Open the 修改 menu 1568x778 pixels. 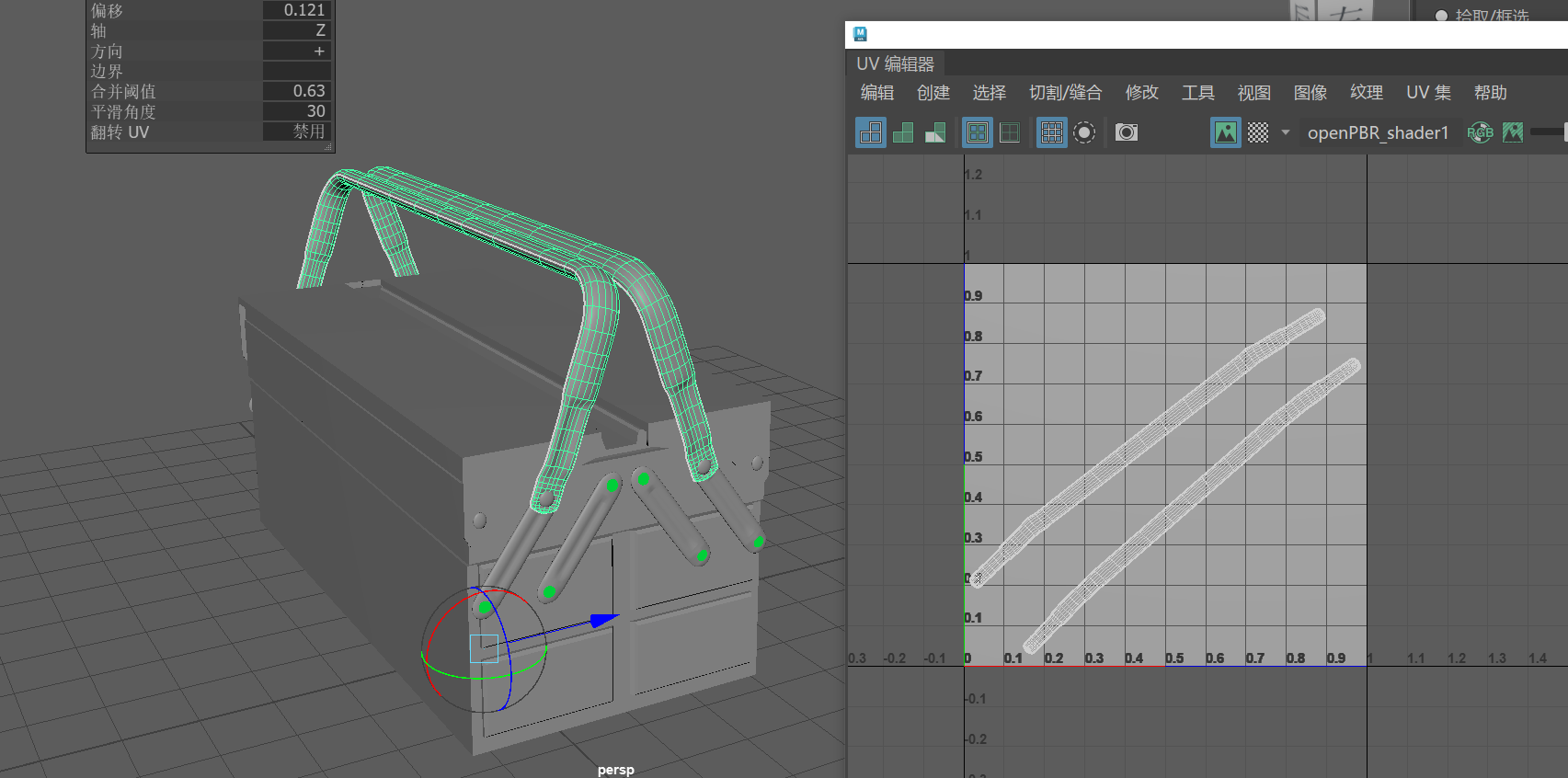click(1142, 93)
